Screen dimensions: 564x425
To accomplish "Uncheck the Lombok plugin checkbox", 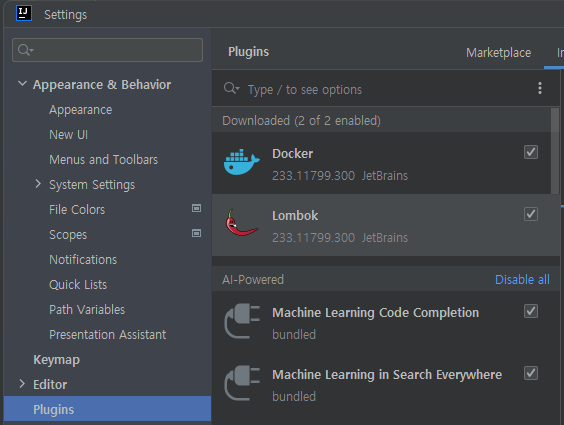I will (x=531, y=214).
